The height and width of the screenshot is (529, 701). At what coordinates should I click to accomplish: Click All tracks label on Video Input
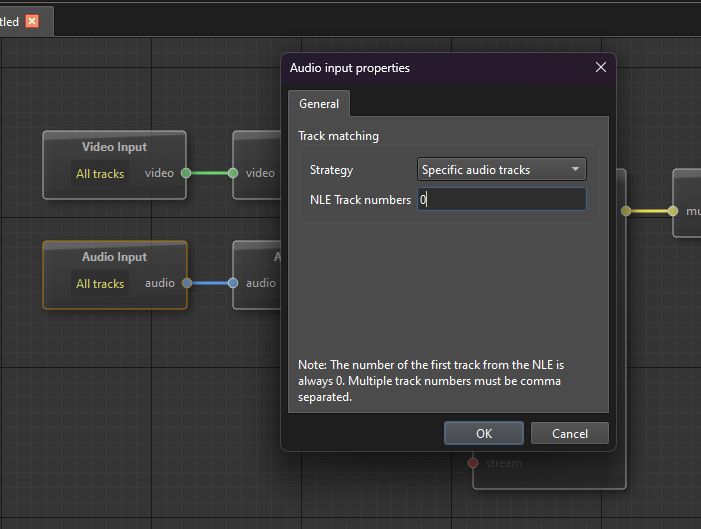tap(100, 174)
